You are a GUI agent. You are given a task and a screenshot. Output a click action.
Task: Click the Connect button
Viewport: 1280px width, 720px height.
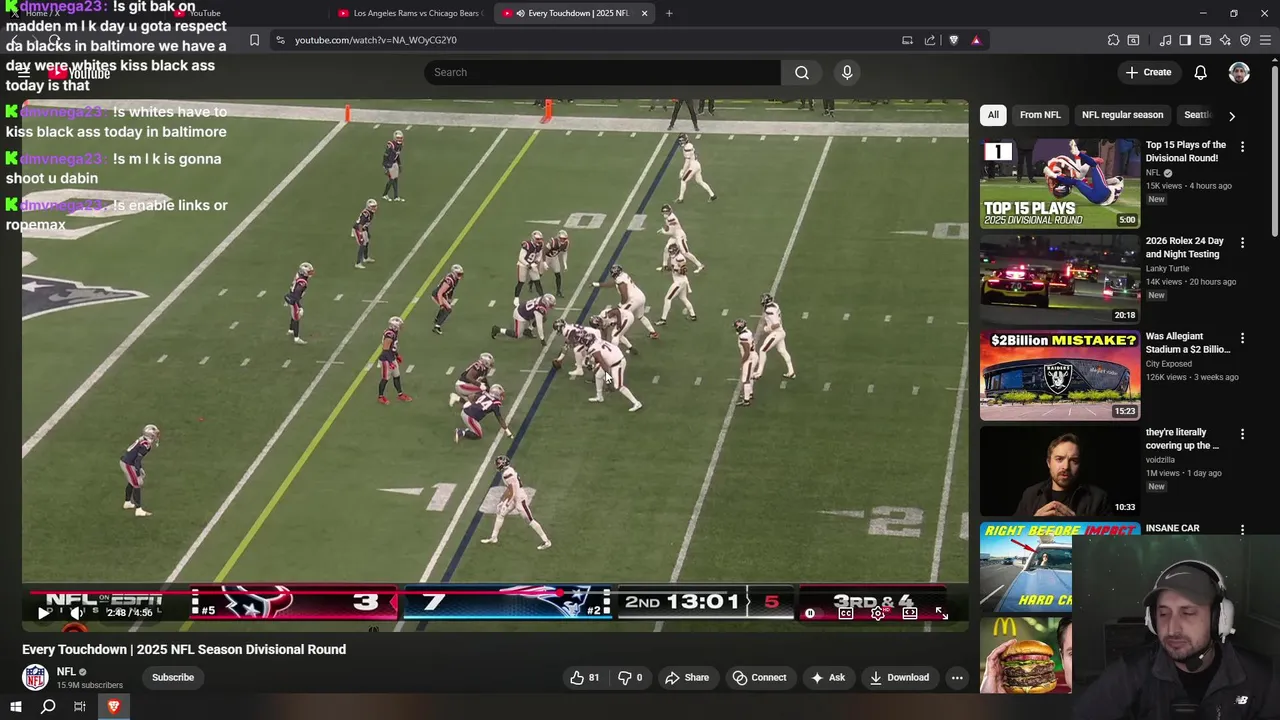pos(760,677)
